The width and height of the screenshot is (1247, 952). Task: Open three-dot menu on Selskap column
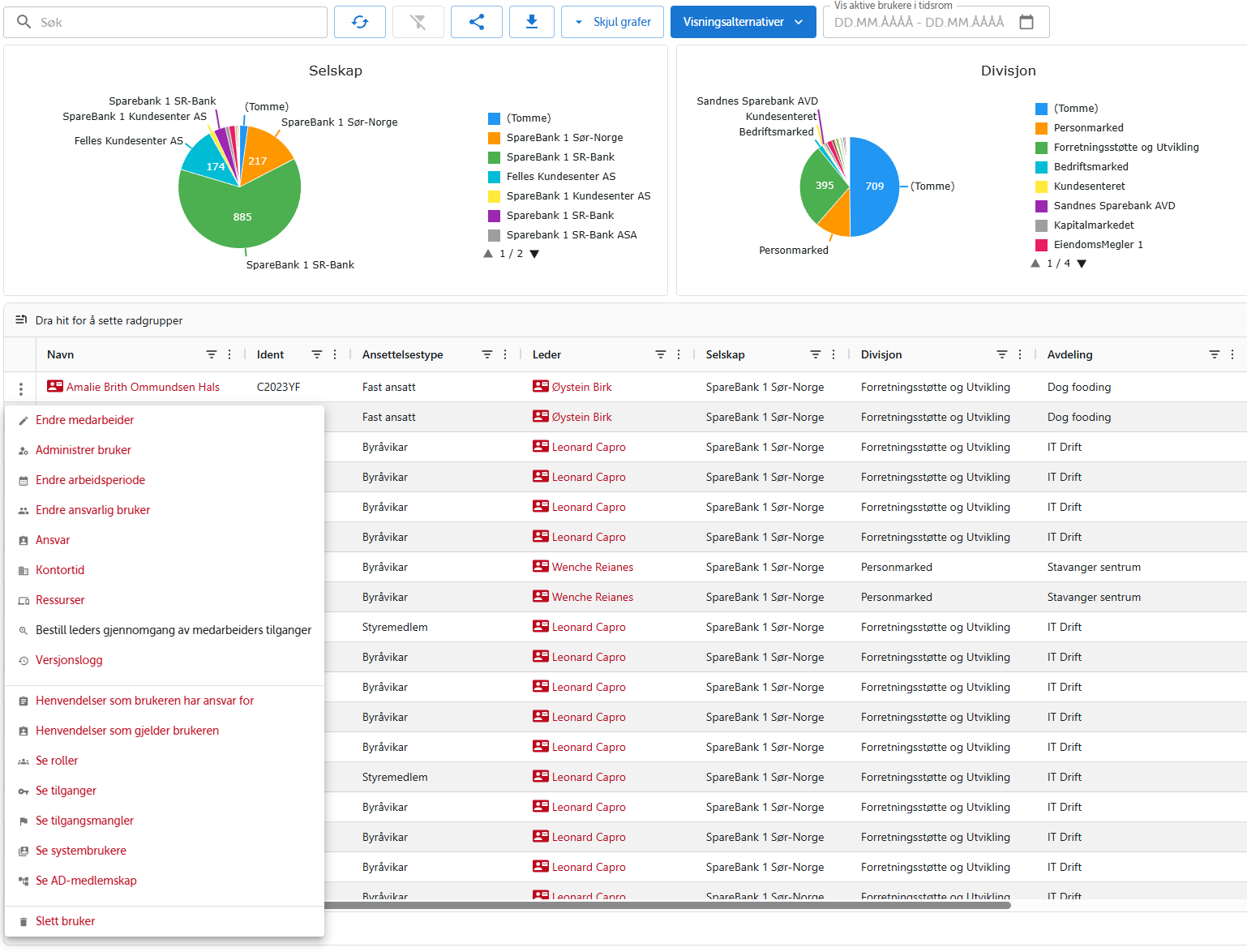click(833, 354)
